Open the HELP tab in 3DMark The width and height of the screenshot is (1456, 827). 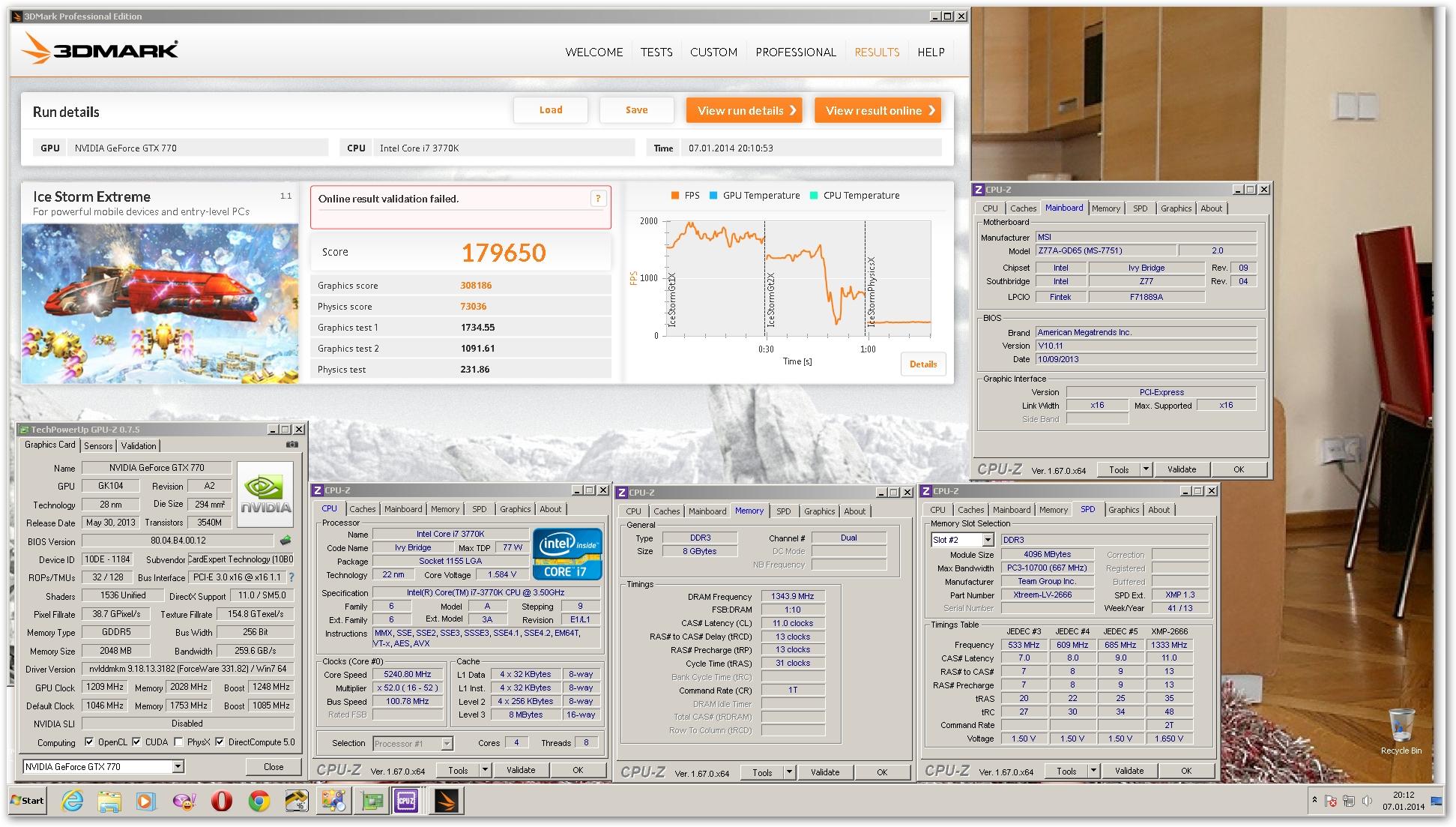tap(931, 52)
